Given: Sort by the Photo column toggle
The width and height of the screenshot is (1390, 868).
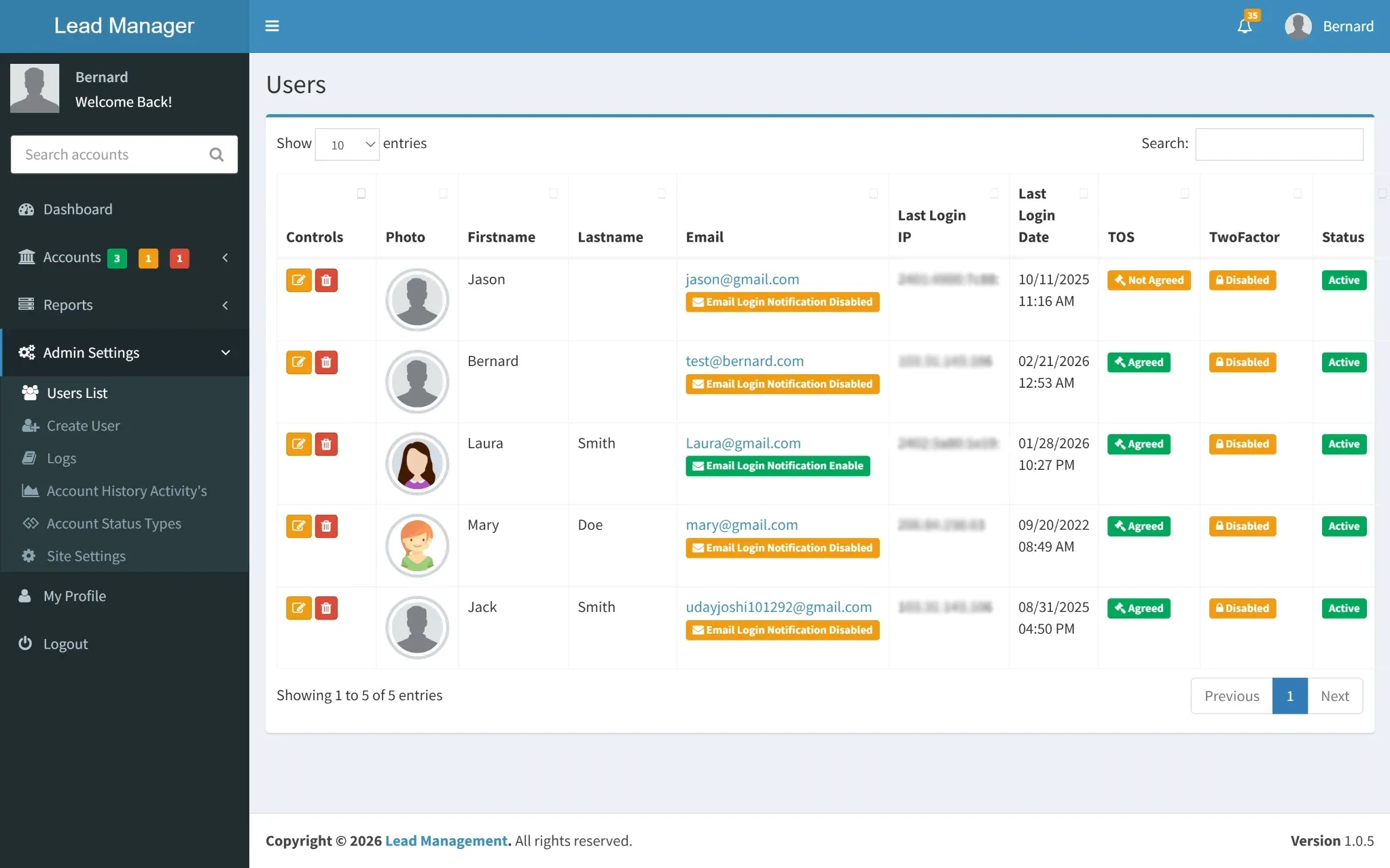Looking at the screenshot, I should pyautogui.click(x=443, y=194).
